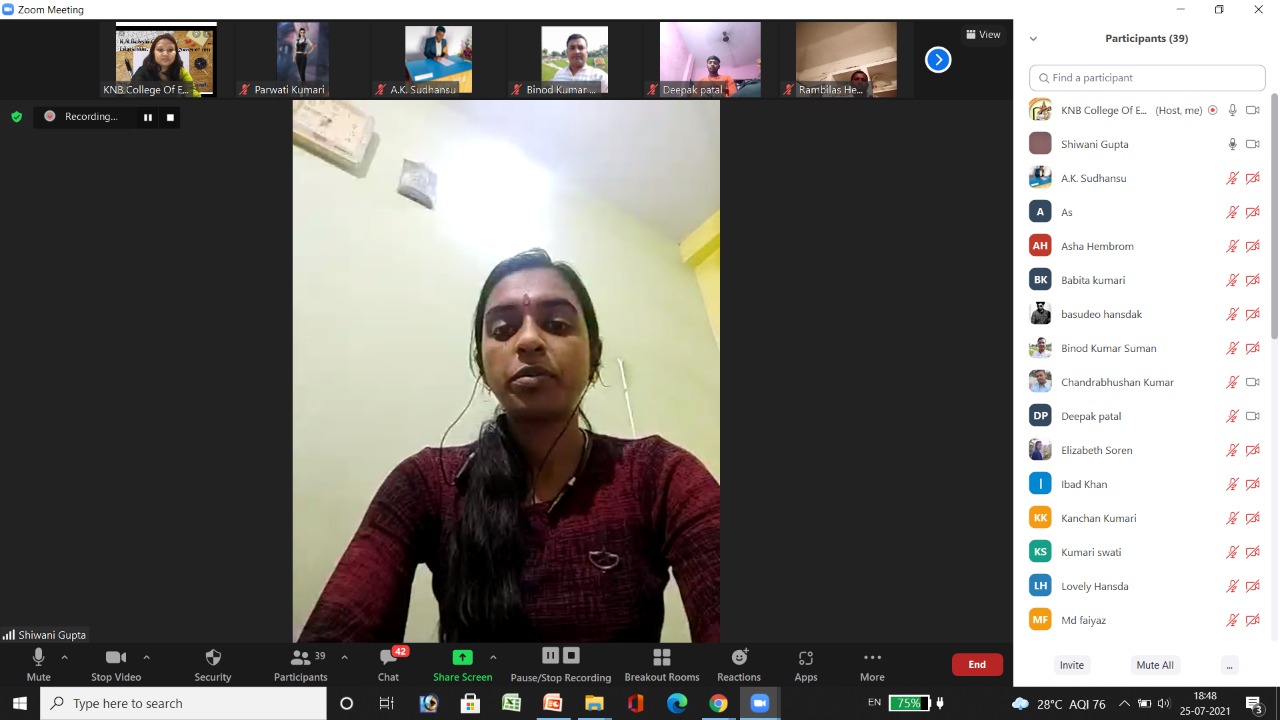
Task: Open participants options arrow beside Participants
Action: 344,657
